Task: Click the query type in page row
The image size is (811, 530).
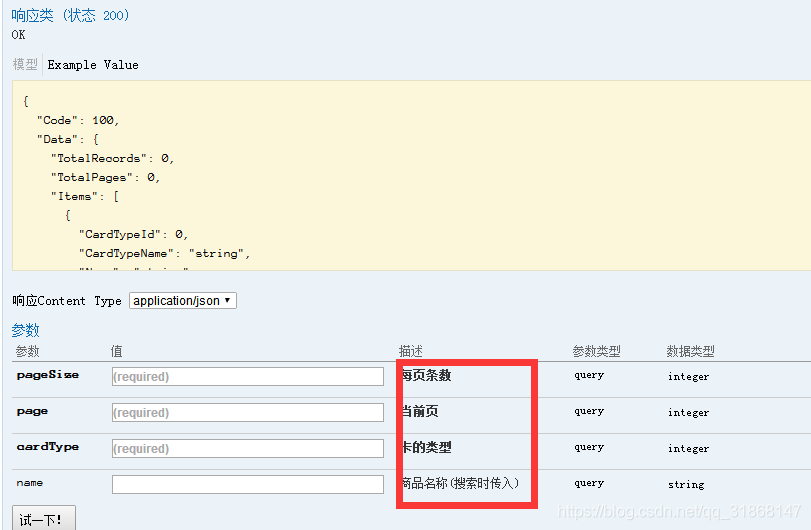Action: [x=589, y=411]
